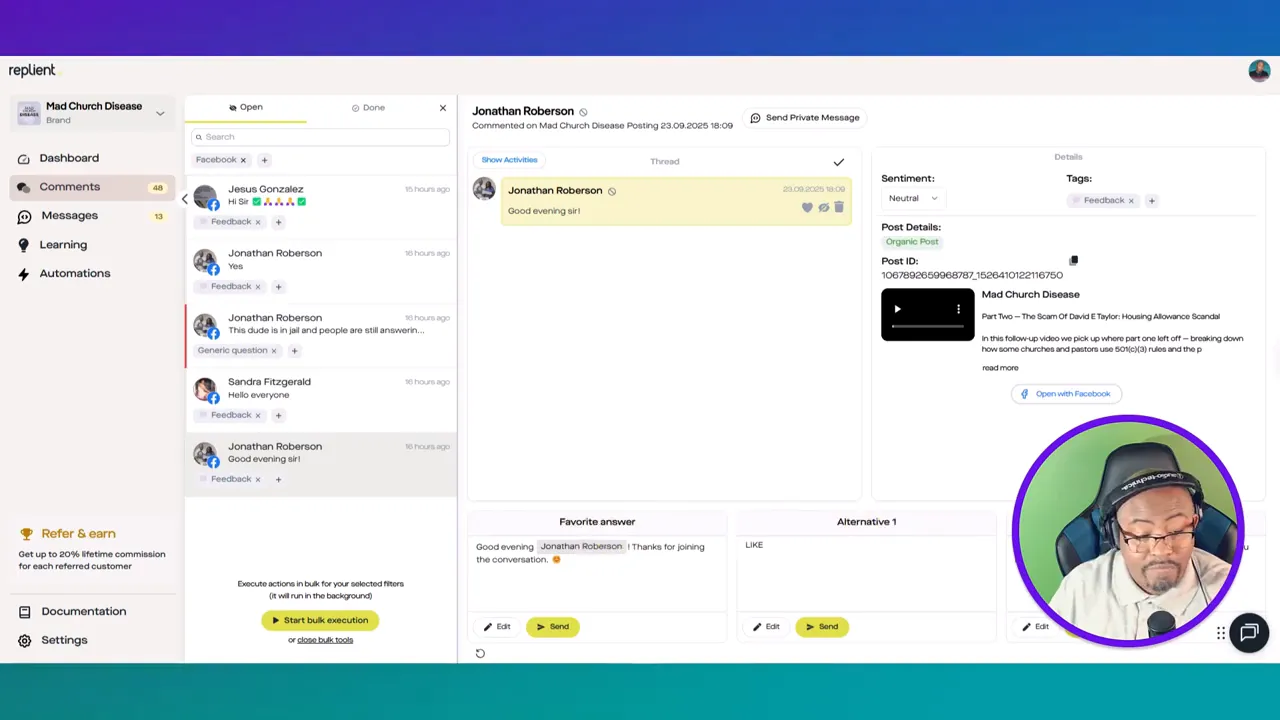Click block icon beside name in thread bubble
The height and width of the screenshot is (720, 1280).
point(612,191)
